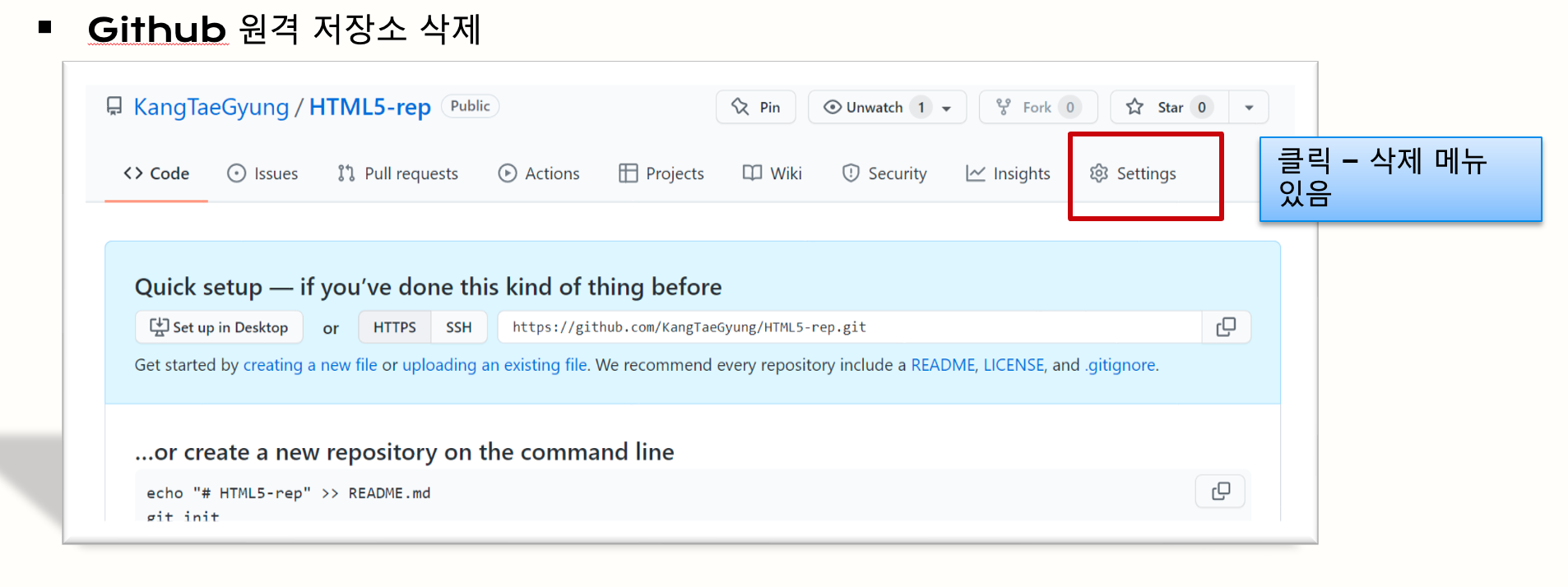Click the Pull requests icon

346,173
